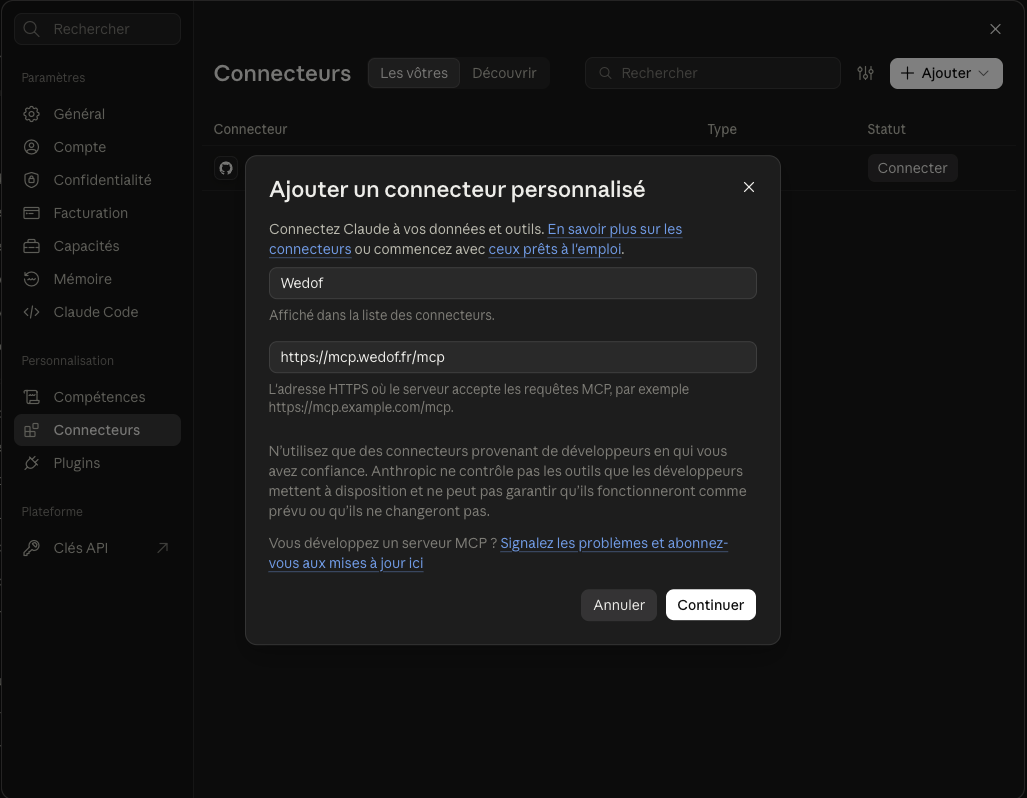Select the Facturation card icon
Screen dimensions: 1027x798
coord(31,213)
